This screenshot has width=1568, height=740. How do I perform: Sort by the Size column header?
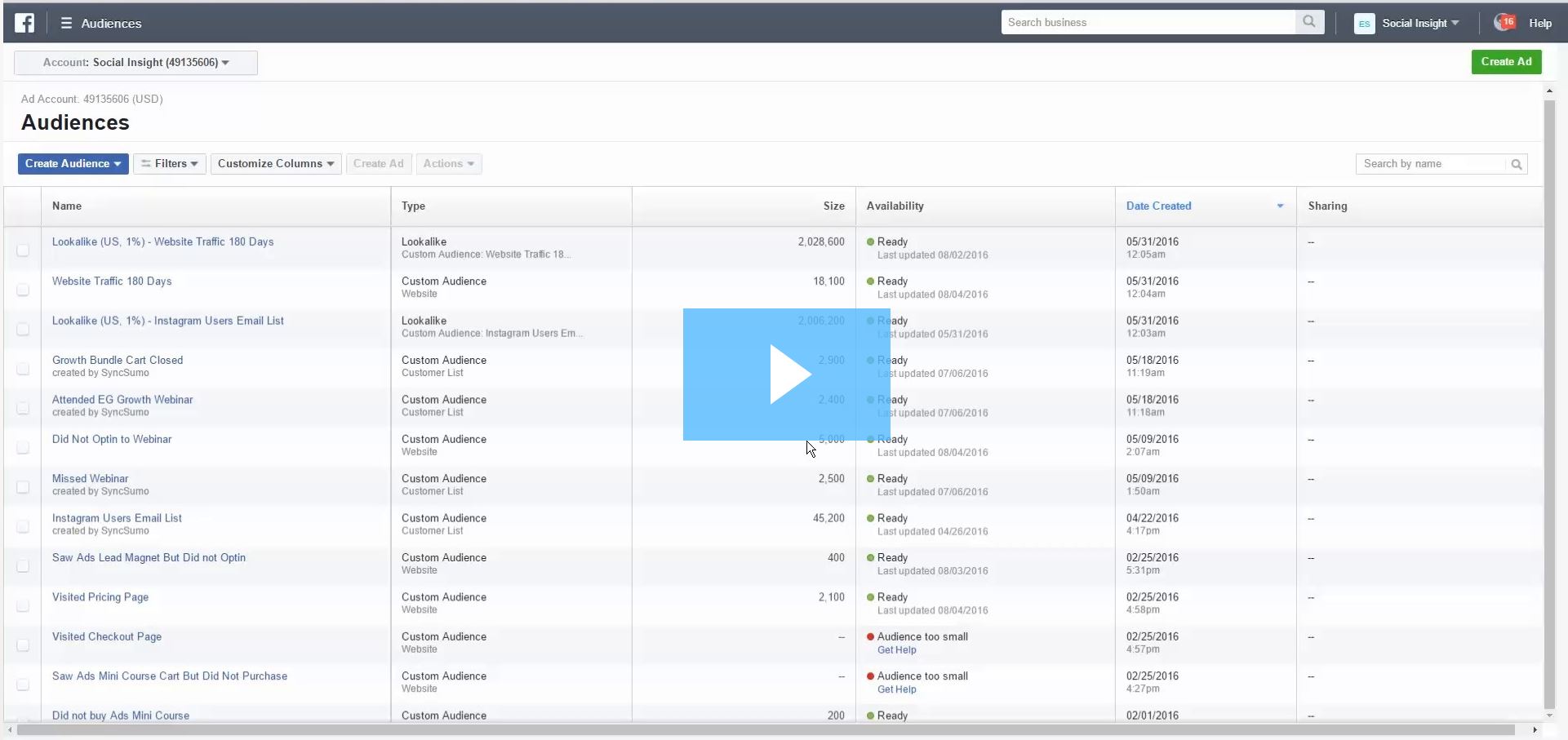[834, 206]
